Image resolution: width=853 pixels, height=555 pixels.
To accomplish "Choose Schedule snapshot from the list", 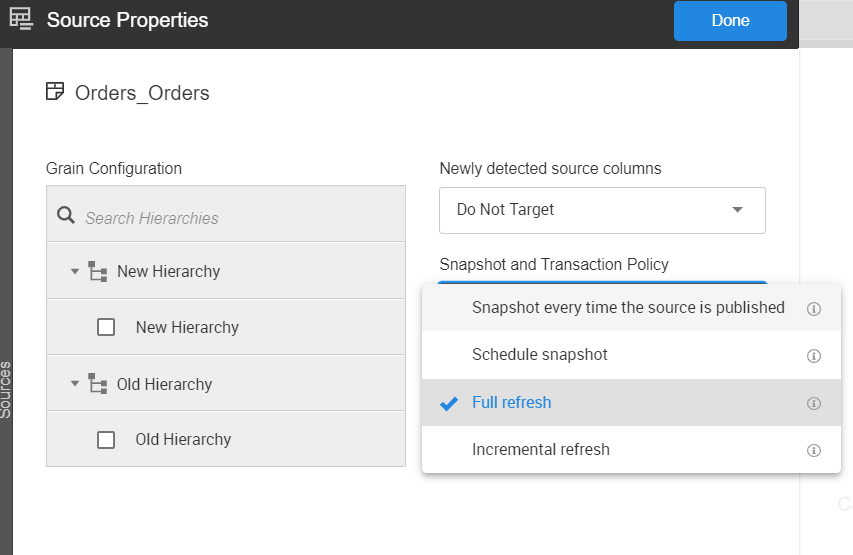I will [540, 355].
